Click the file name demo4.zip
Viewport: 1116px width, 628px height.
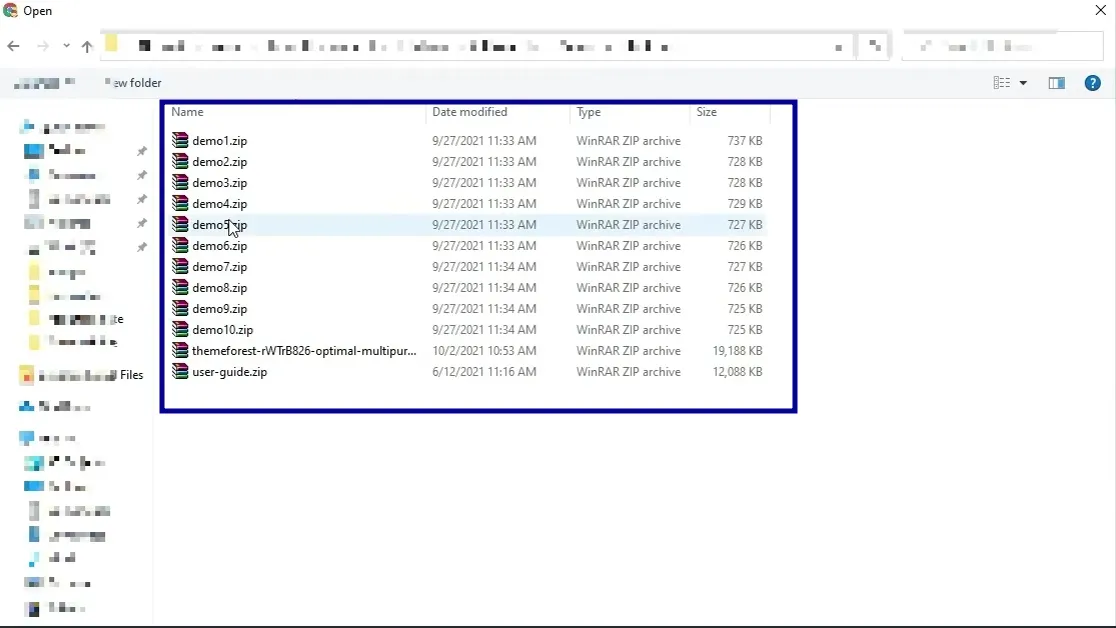pos(219,204)
